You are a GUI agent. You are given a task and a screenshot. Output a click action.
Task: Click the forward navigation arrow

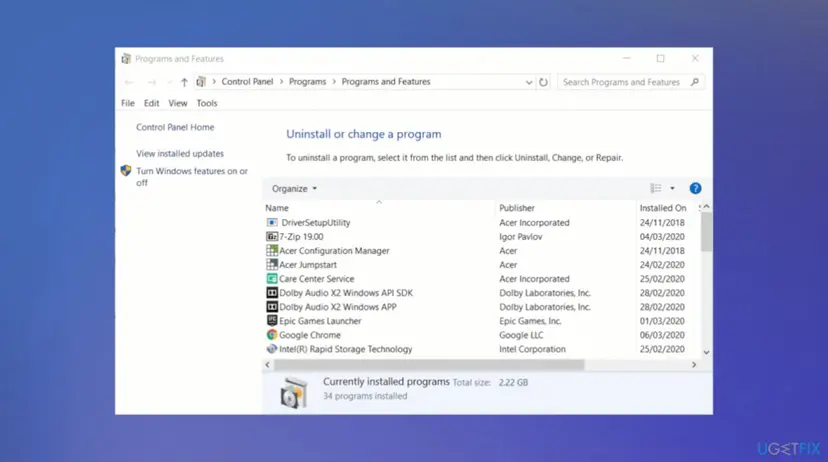(152, 82)
